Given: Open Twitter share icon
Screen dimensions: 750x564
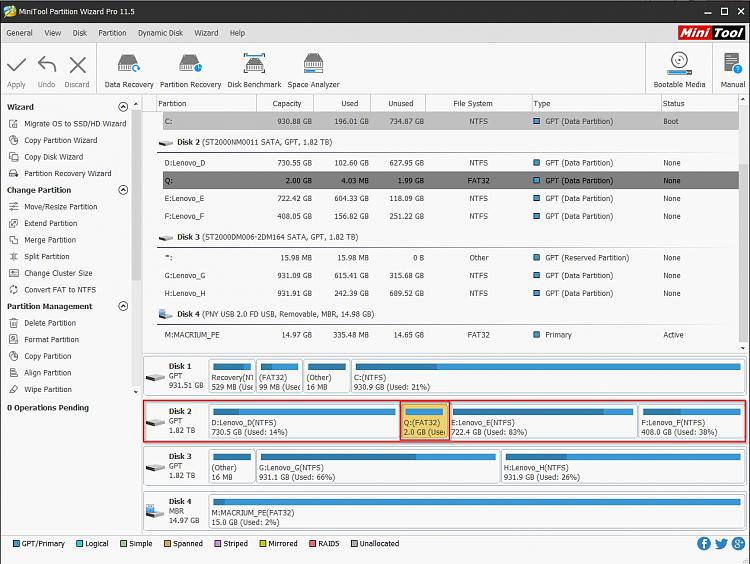Looking at the screenshot, I should tap(721, 543).
